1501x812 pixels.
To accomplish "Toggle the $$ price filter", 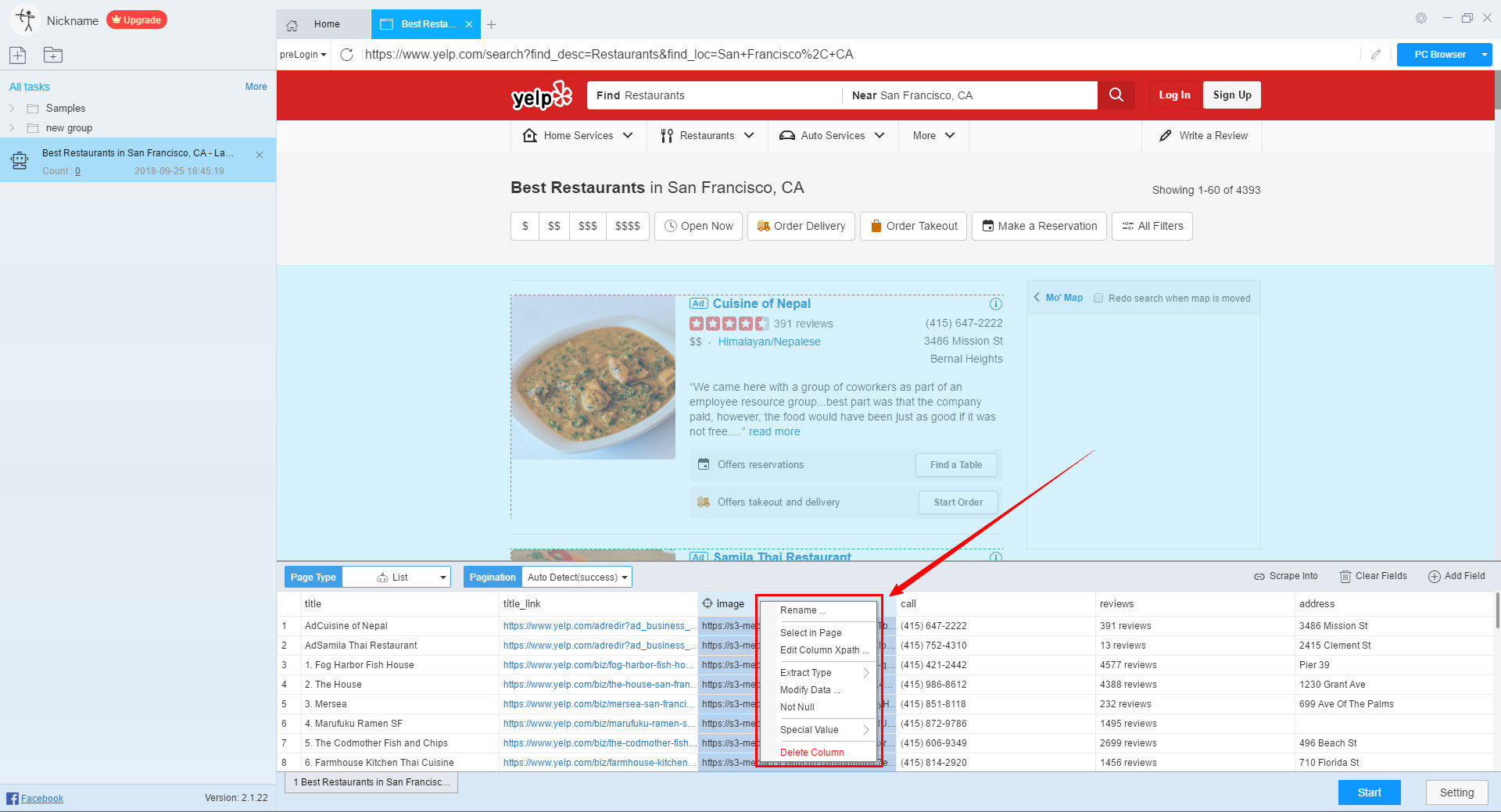I will point(554,226).
